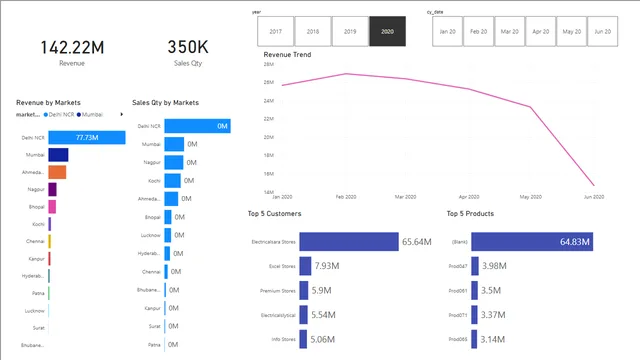Click the Revenue Trend chart title
This screenshot has width=640, height=360.
[x=287, y=55]
